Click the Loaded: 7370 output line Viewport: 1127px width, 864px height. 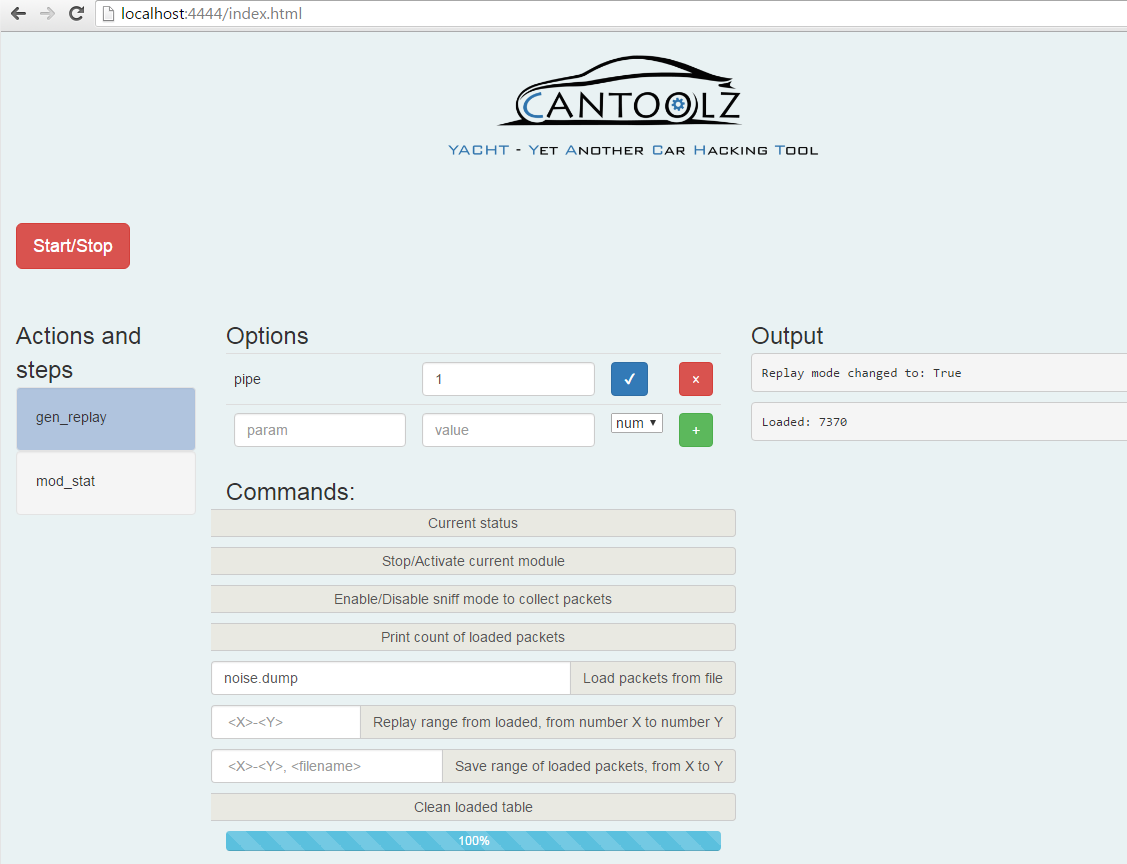pyautogui.click(x=939, y=422)
